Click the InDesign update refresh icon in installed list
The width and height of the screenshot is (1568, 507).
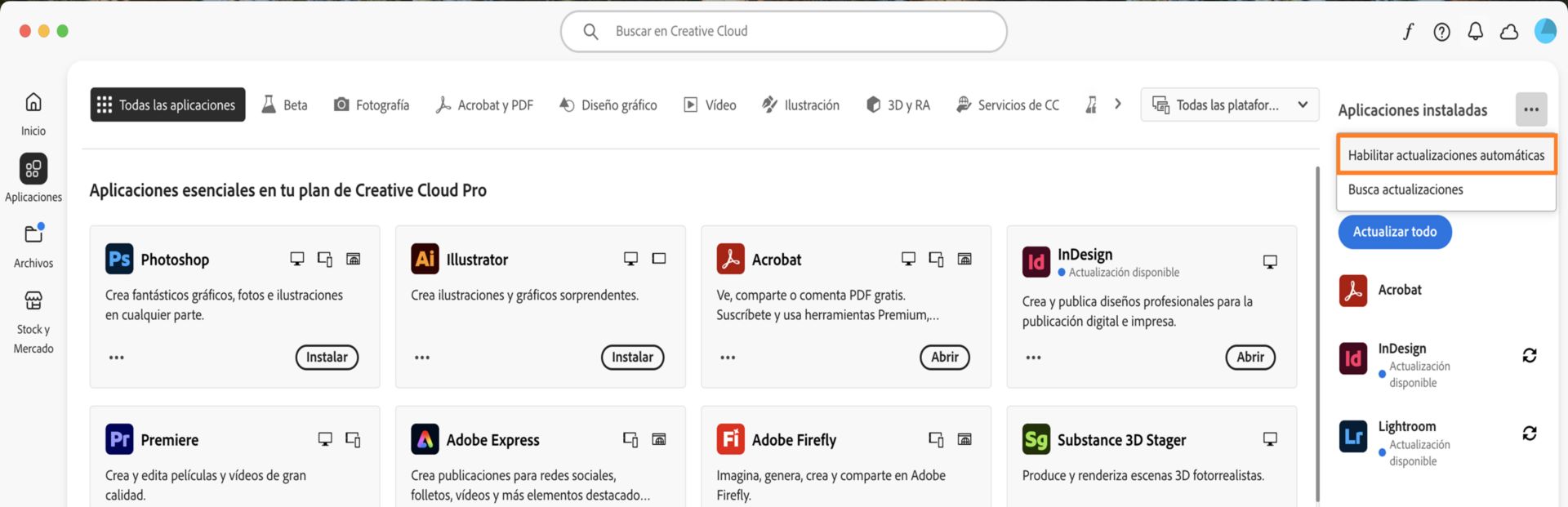1530,355
